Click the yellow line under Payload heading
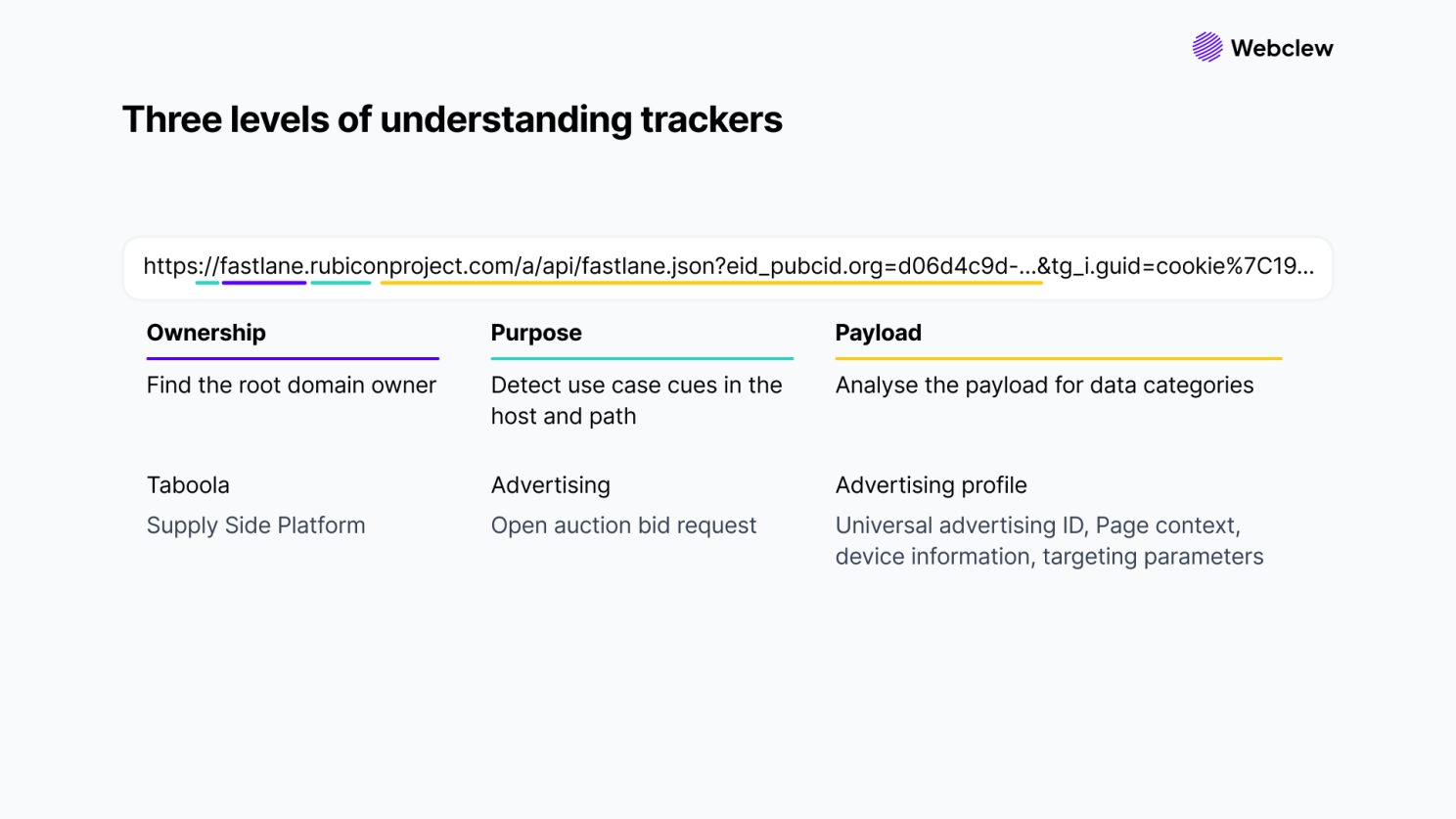 [x=1059, y=358]
